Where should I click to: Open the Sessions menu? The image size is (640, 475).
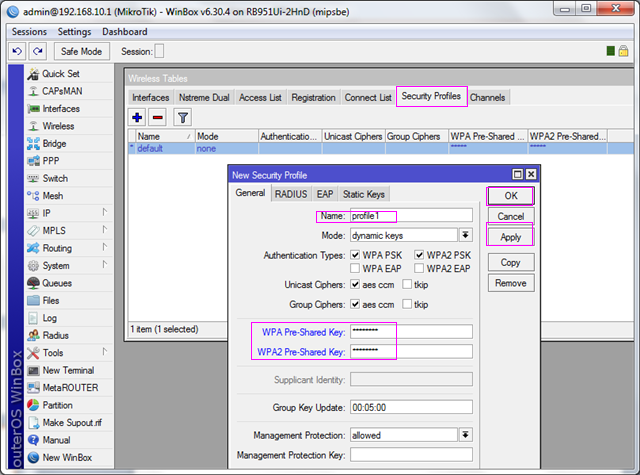[29, 31]
